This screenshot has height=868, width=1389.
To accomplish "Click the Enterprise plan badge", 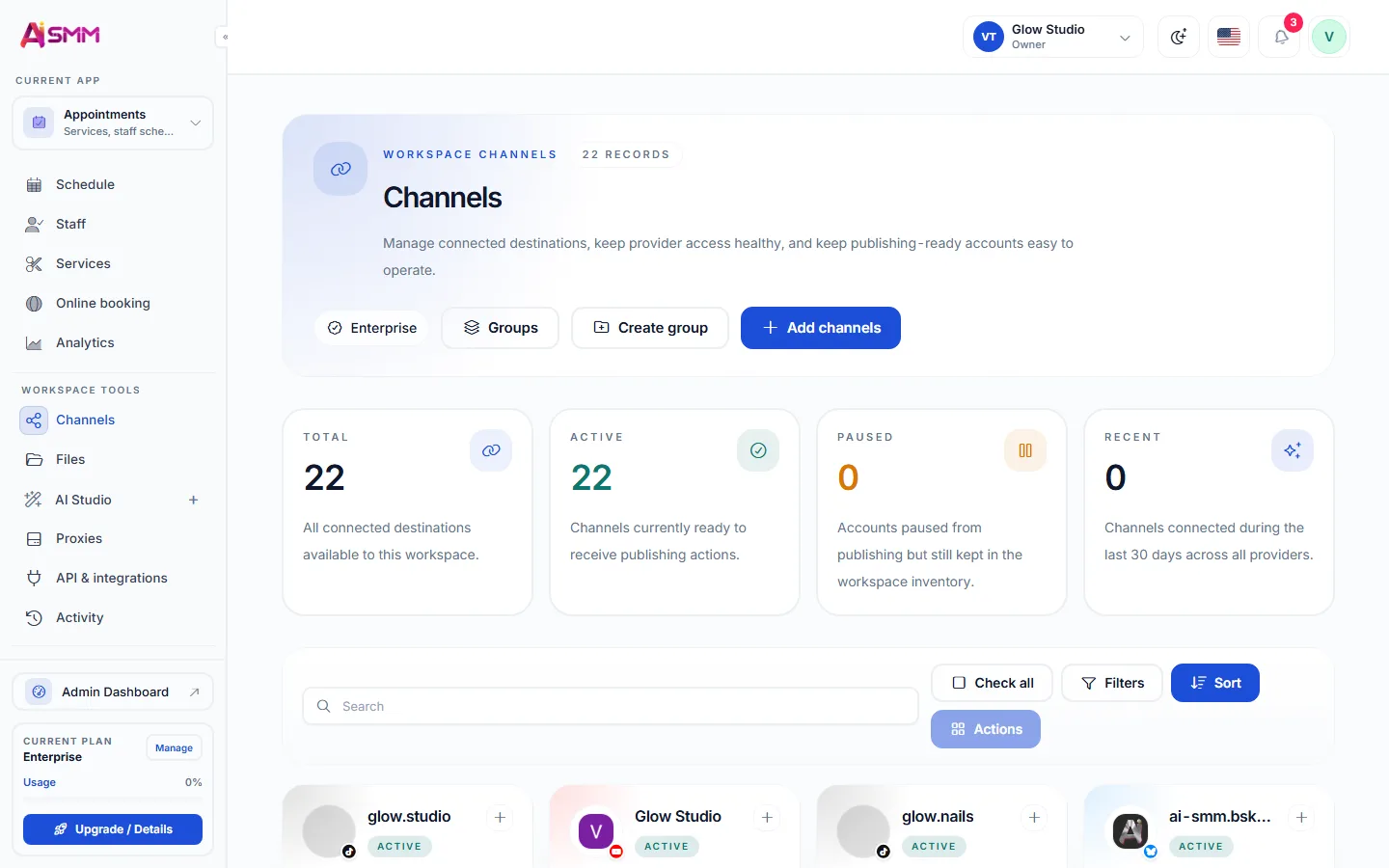I will (x=371, y=328).
